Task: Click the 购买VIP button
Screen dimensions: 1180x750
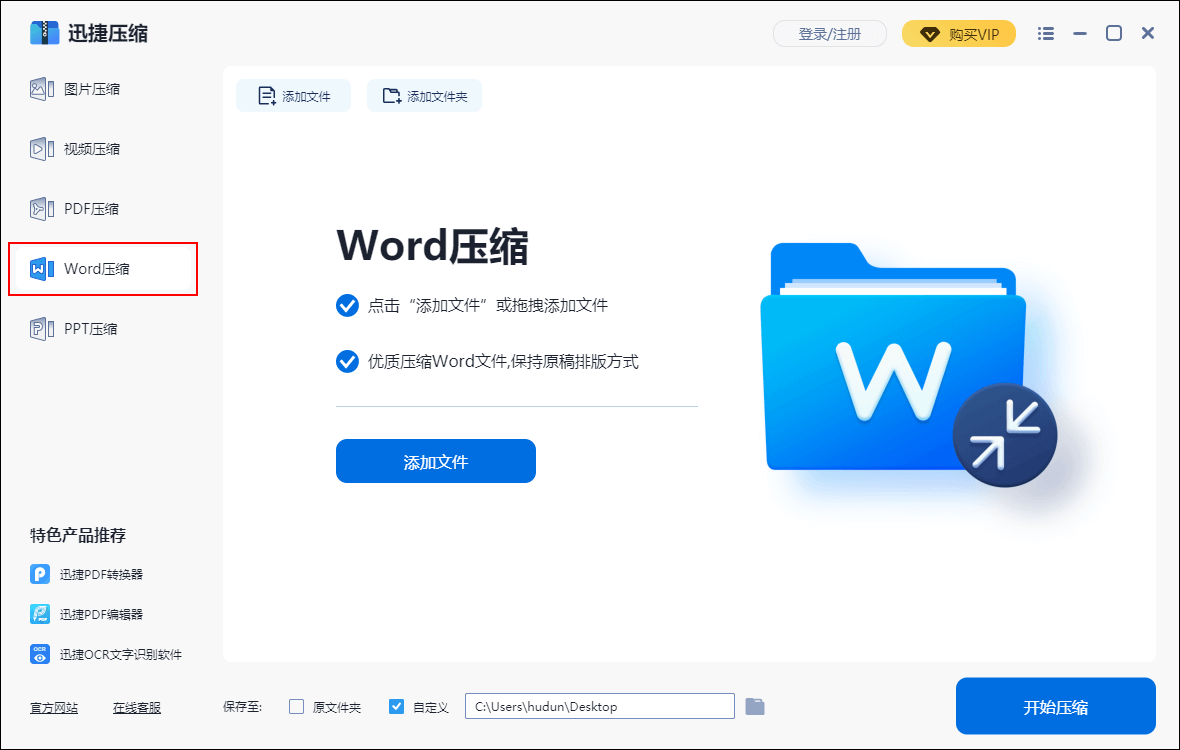Action: [x=959, y=34]
